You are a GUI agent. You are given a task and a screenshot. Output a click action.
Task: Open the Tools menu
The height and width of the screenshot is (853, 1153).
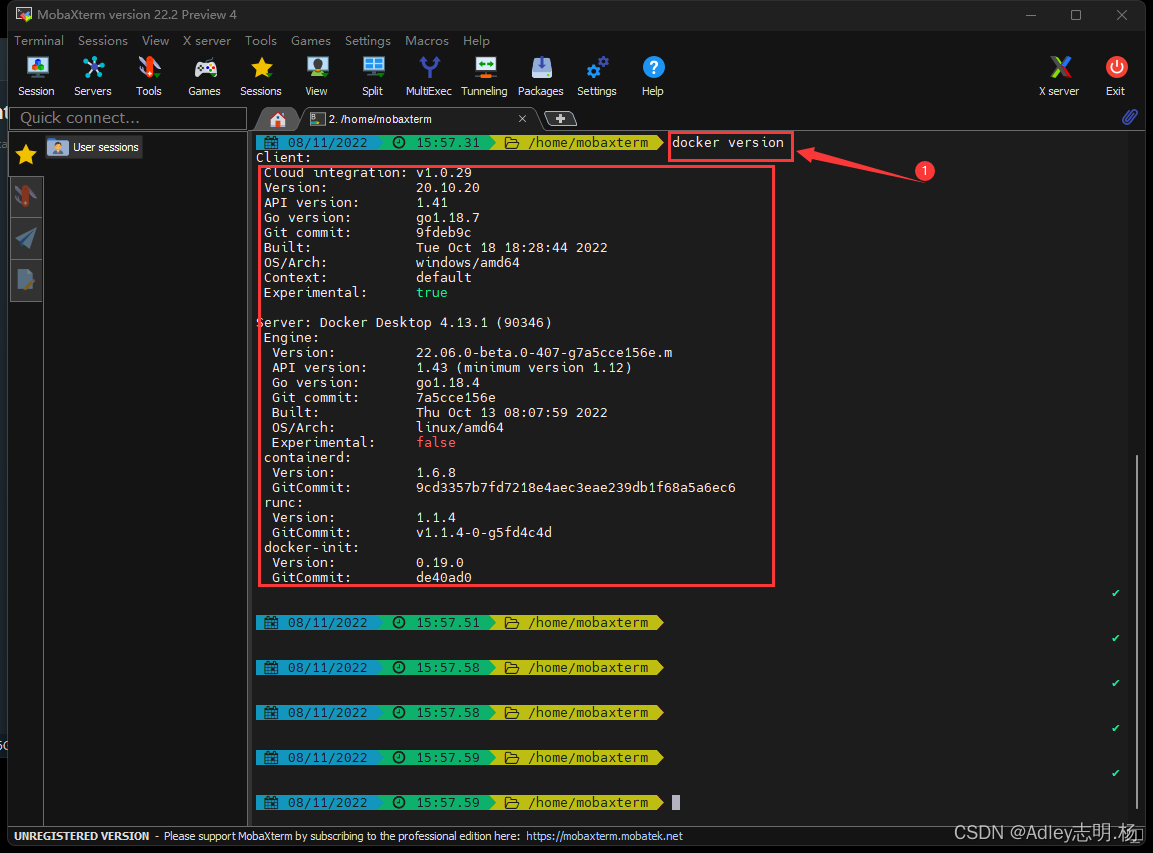pos(261,40)
